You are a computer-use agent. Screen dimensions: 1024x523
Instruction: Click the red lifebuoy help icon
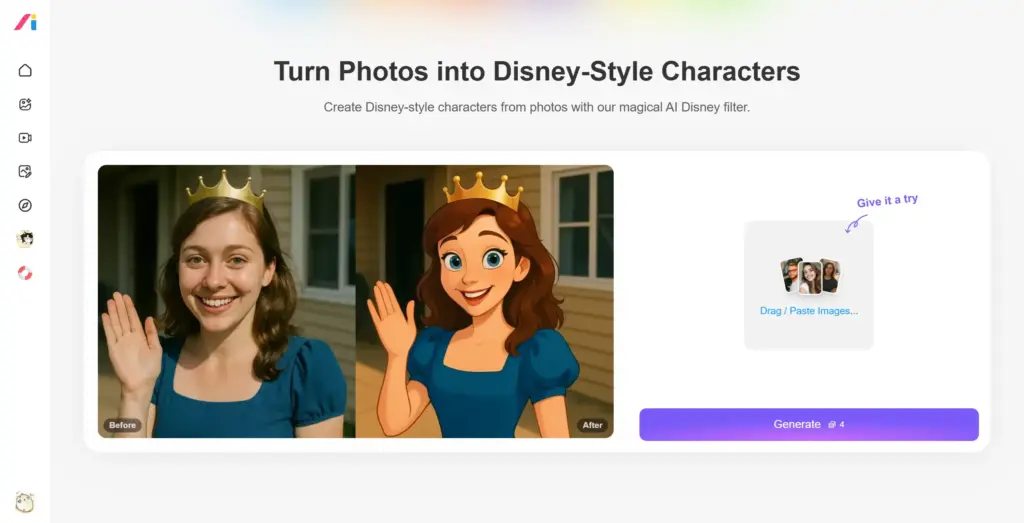pos(25,273)
